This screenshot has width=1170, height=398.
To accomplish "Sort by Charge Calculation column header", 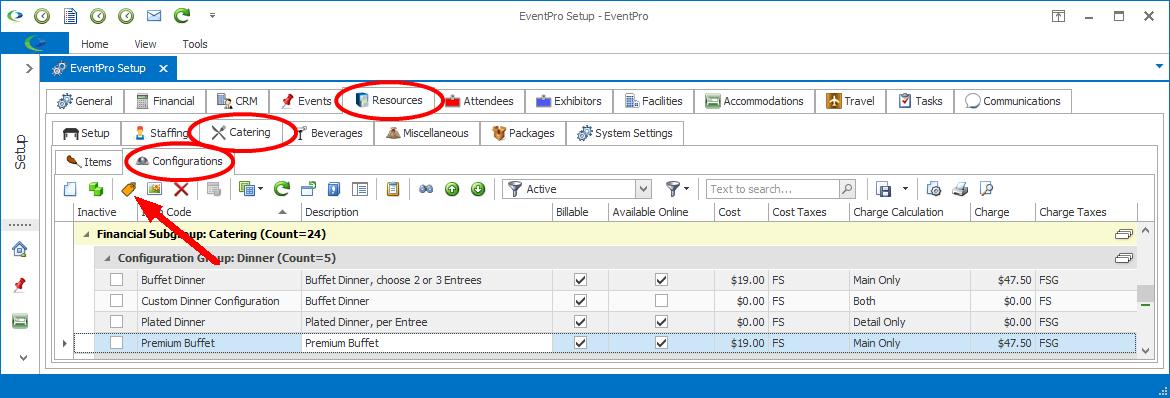I will click(909, 212).
